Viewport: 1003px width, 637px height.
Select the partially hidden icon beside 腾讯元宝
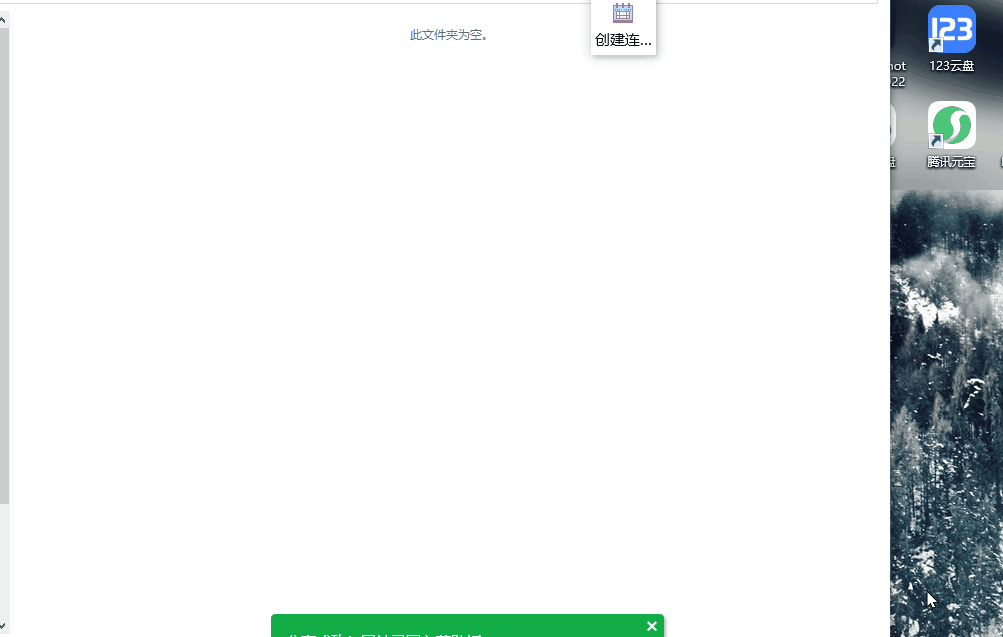(892, 125)
